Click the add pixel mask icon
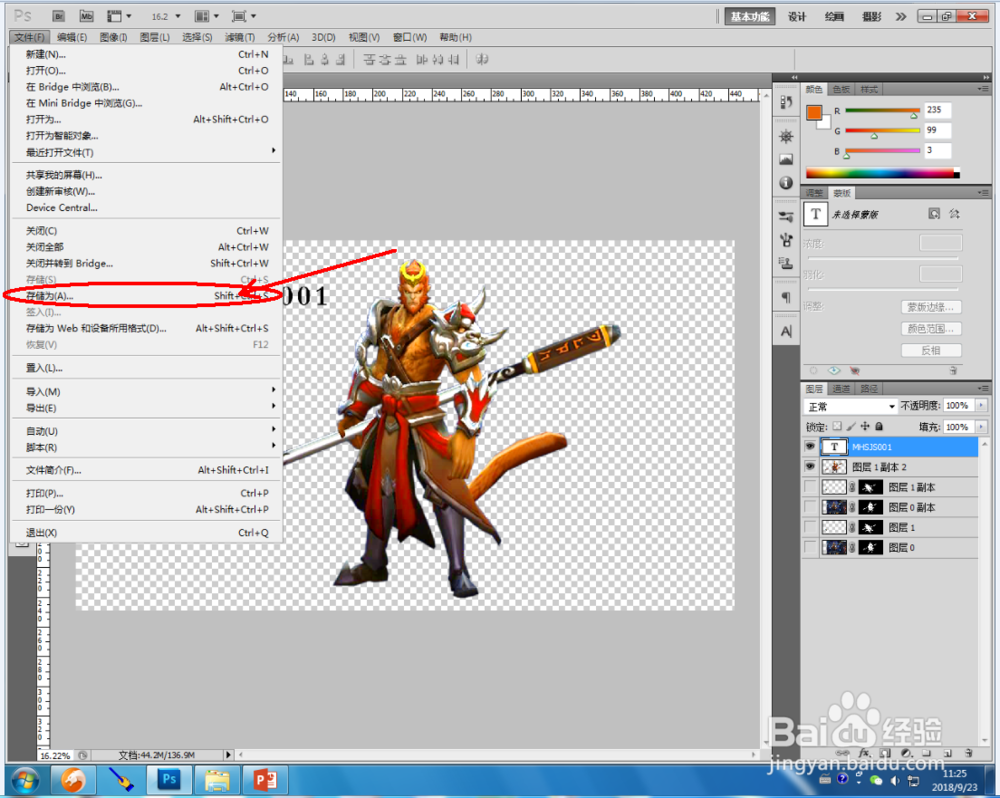1000x798 pixels. point(934,214)
